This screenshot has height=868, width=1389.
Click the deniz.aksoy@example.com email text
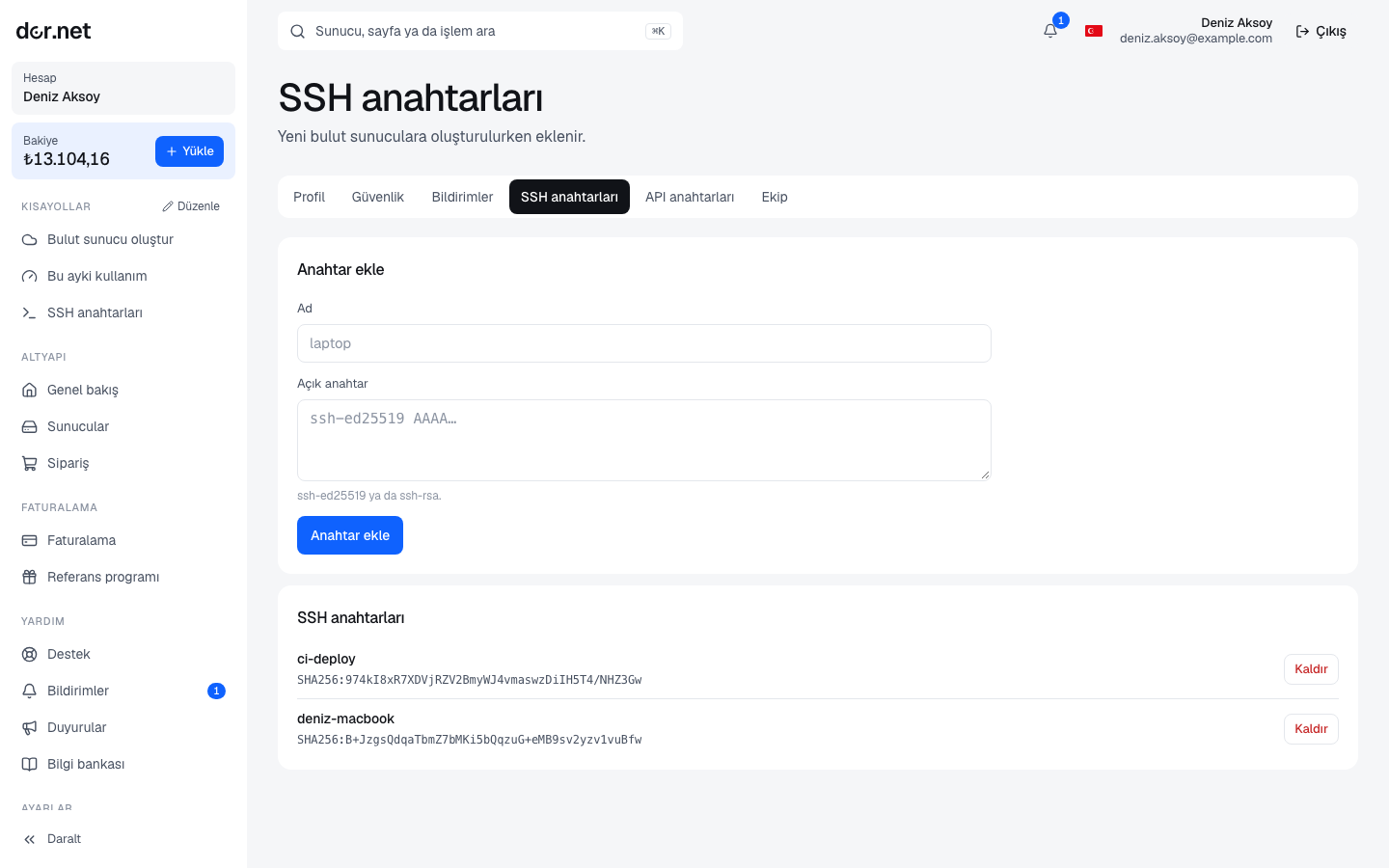point(1196,39)
